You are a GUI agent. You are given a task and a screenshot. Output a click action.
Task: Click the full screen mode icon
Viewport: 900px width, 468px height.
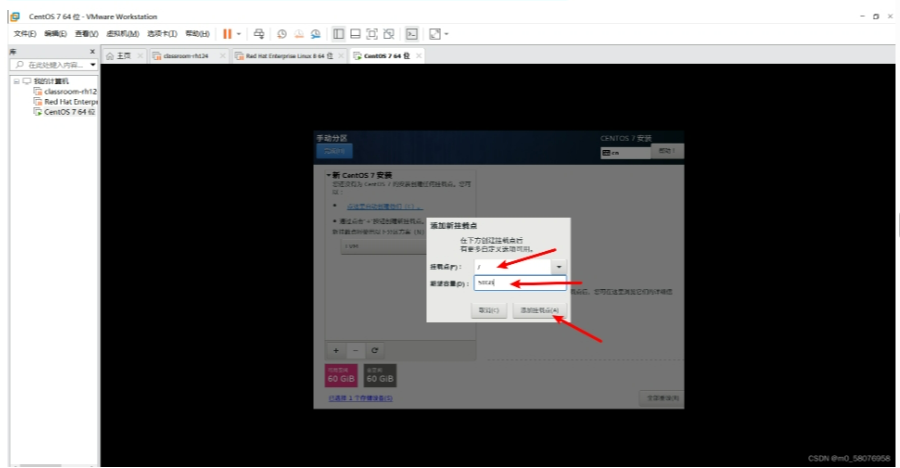pyautogui.click(x=372, y=34)
